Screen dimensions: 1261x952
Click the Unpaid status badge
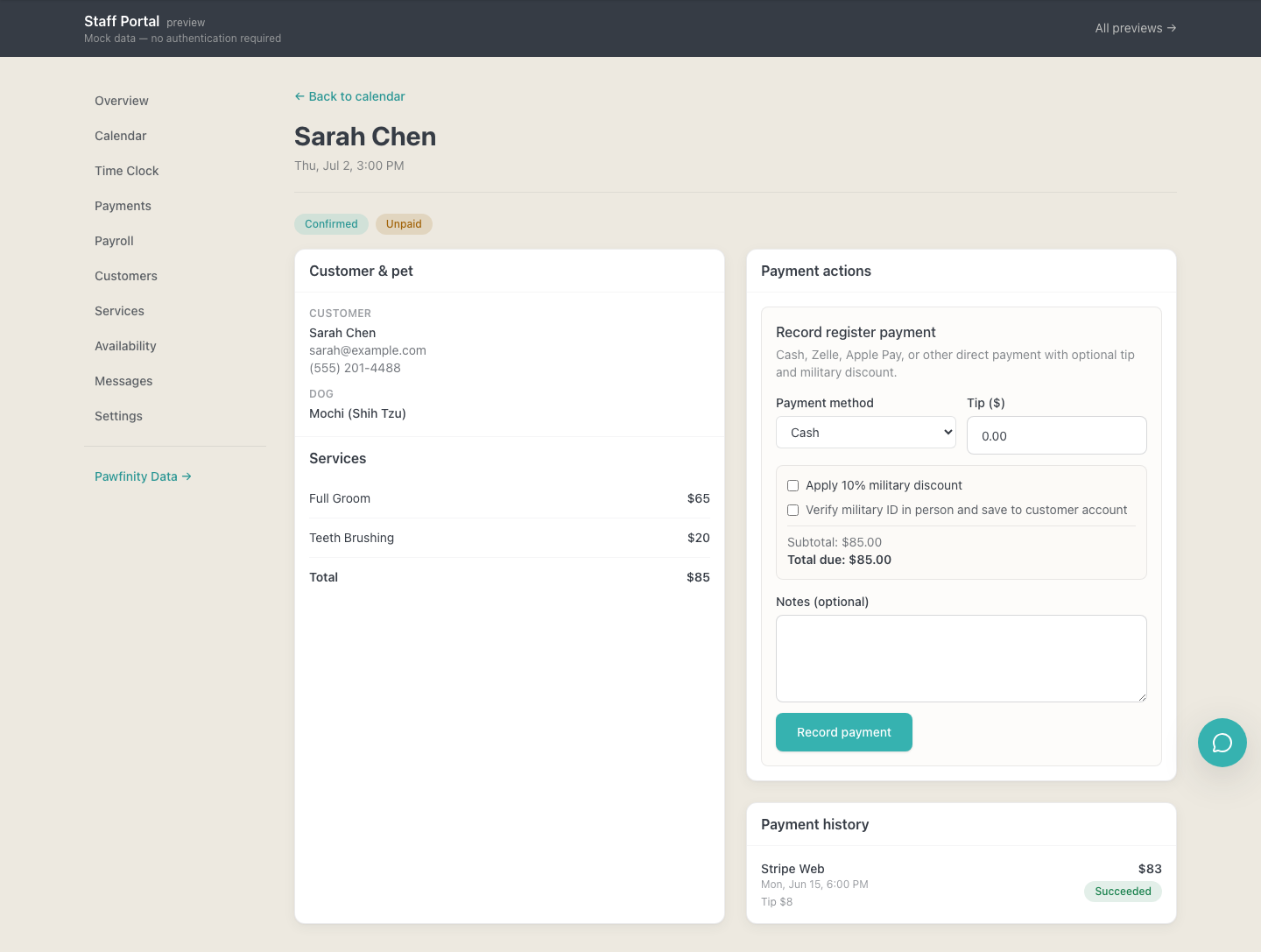[x=404, y=224]
